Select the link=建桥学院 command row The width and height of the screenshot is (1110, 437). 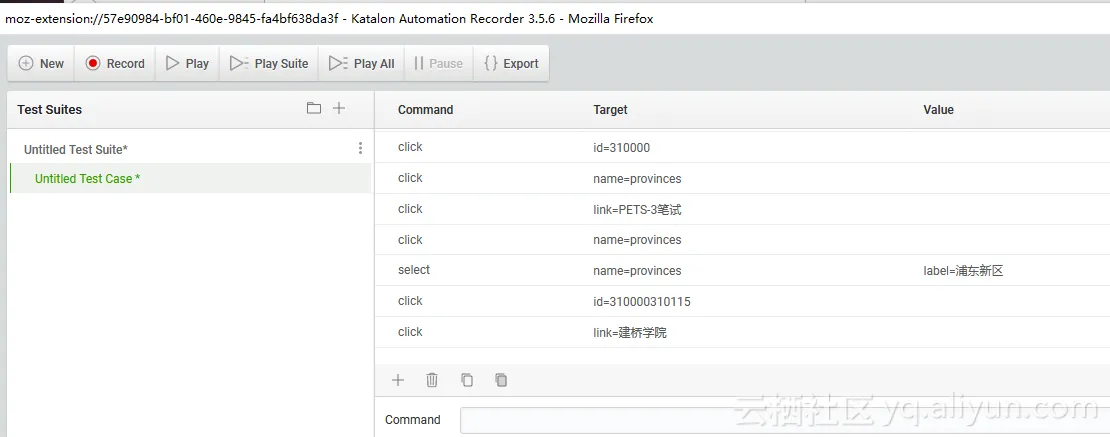(x=742, y=332)
